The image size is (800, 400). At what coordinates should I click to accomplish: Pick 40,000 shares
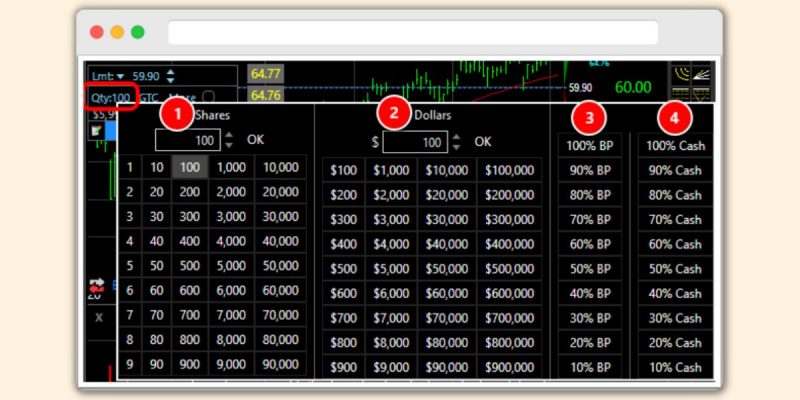[x=281, y=241]
